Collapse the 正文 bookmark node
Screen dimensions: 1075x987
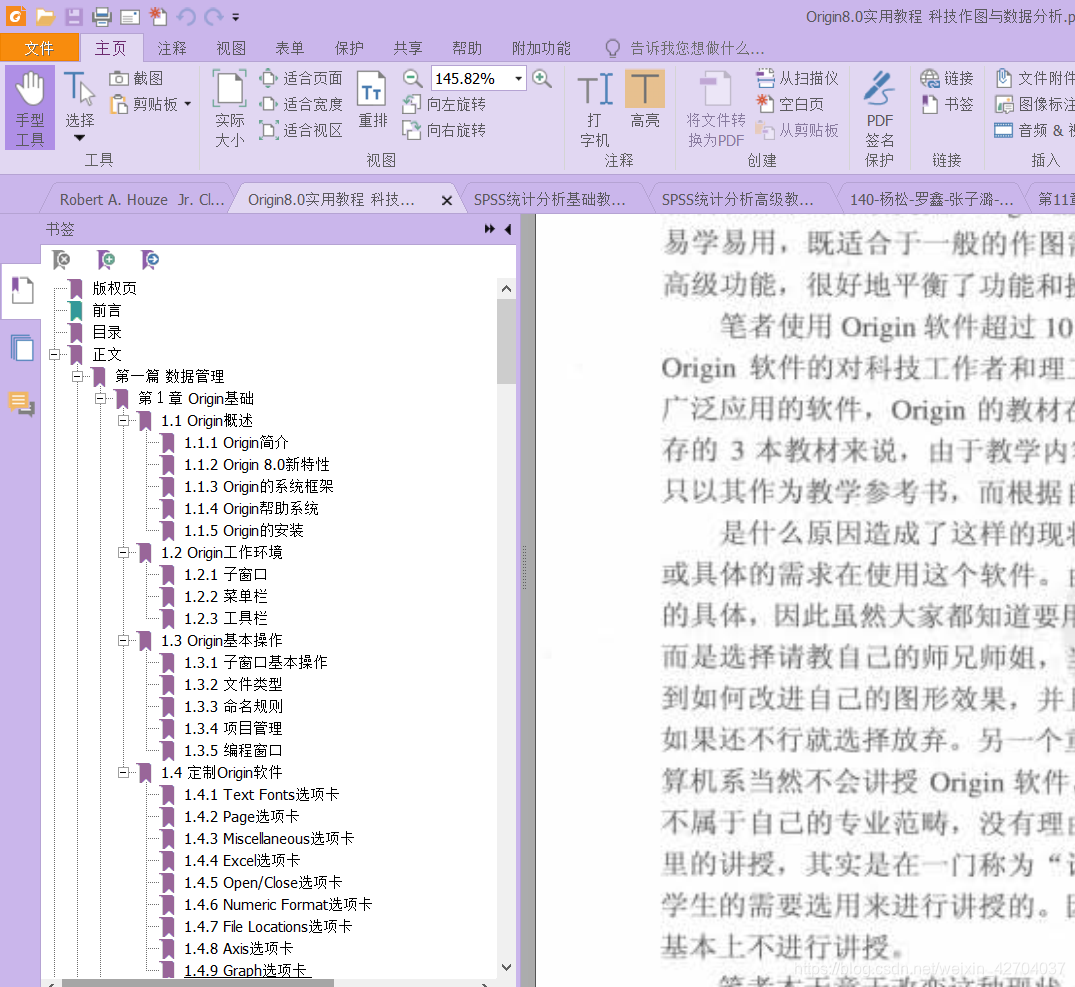[x=54, y=354]
